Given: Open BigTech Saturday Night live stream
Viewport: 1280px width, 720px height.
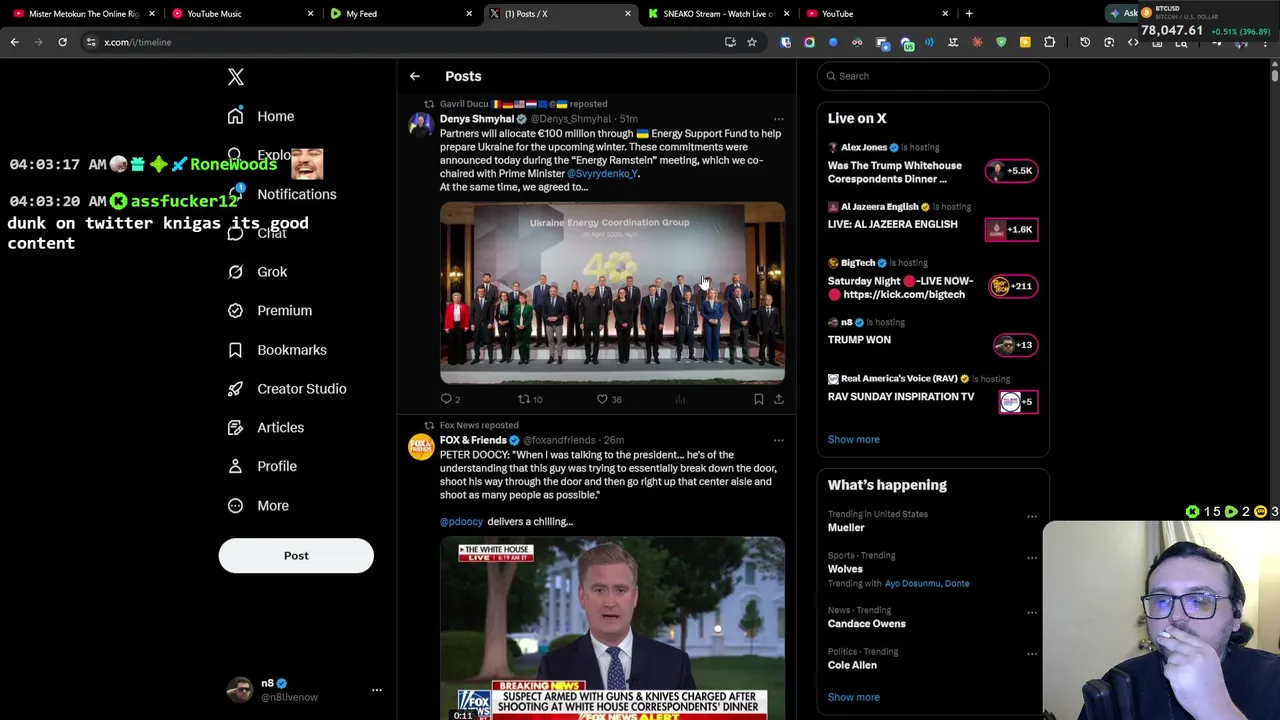Looking at the screenshot, I should click(900, 288).
